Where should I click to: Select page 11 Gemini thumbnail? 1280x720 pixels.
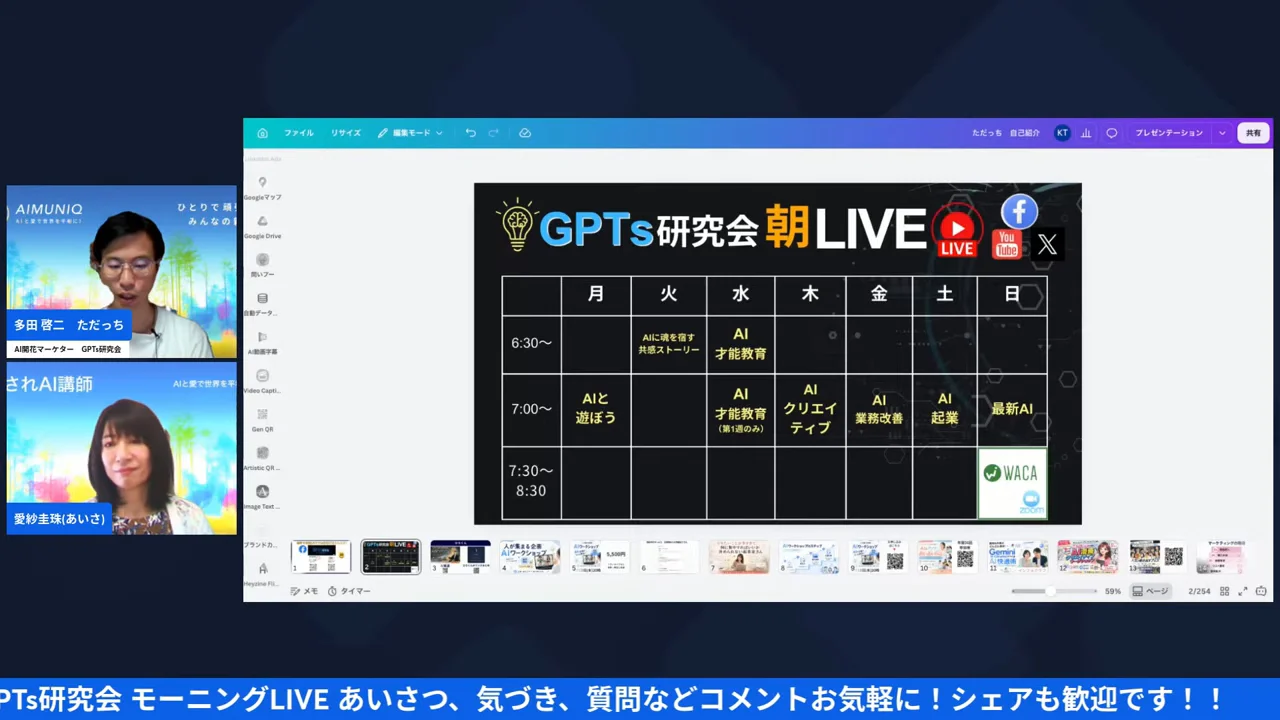click(1019, 556)
